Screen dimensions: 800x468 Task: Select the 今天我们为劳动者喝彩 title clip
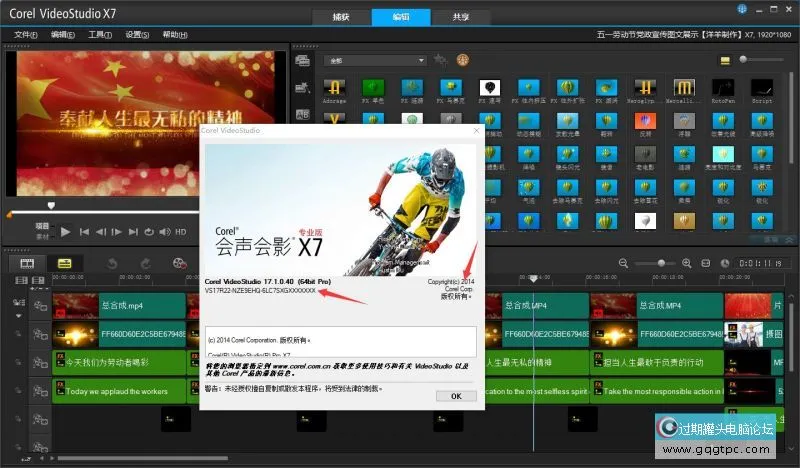[x=119, y=363]
